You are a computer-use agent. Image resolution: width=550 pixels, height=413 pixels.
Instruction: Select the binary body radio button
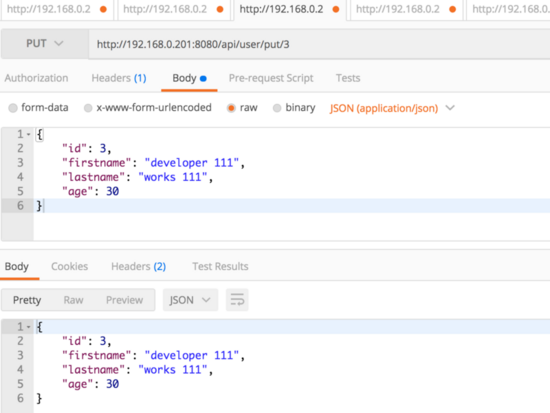[x=277, y=108]
